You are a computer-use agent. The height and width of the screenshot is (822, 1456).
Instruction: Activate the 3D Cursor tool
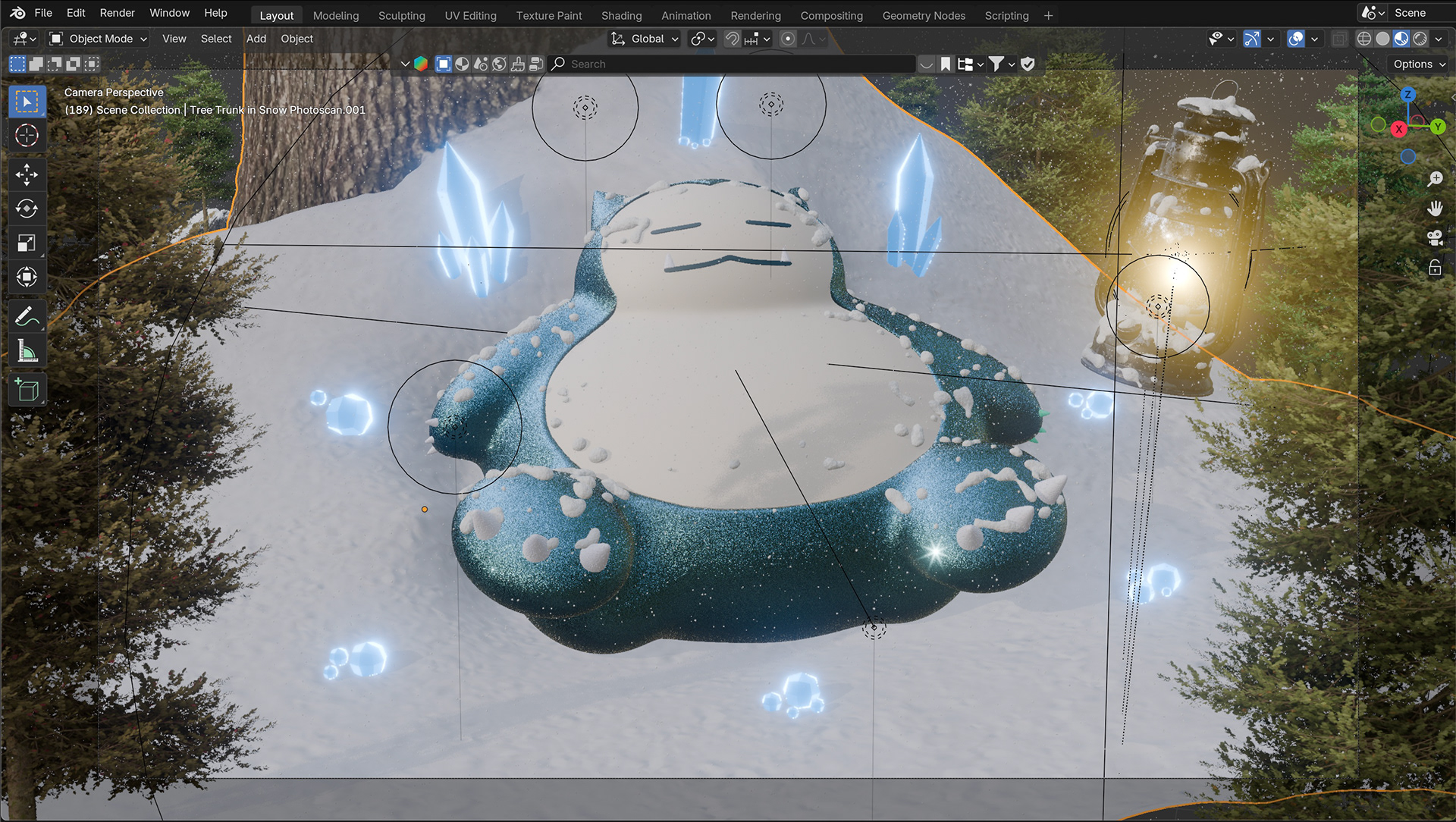27,136
